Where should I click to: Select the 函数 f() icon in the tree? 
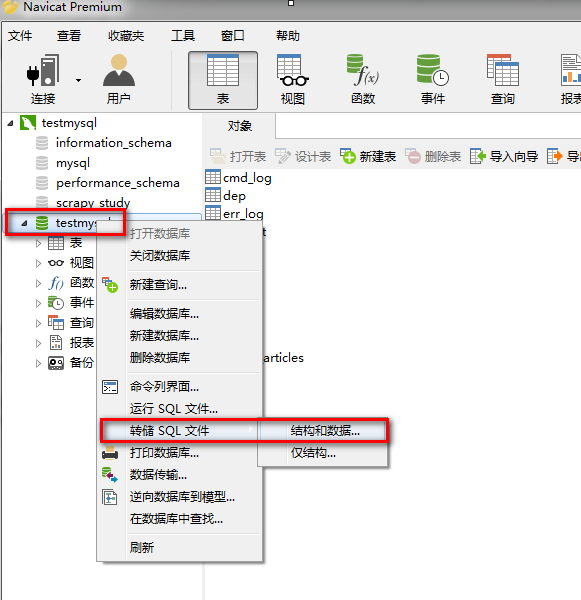pos(56,283)
